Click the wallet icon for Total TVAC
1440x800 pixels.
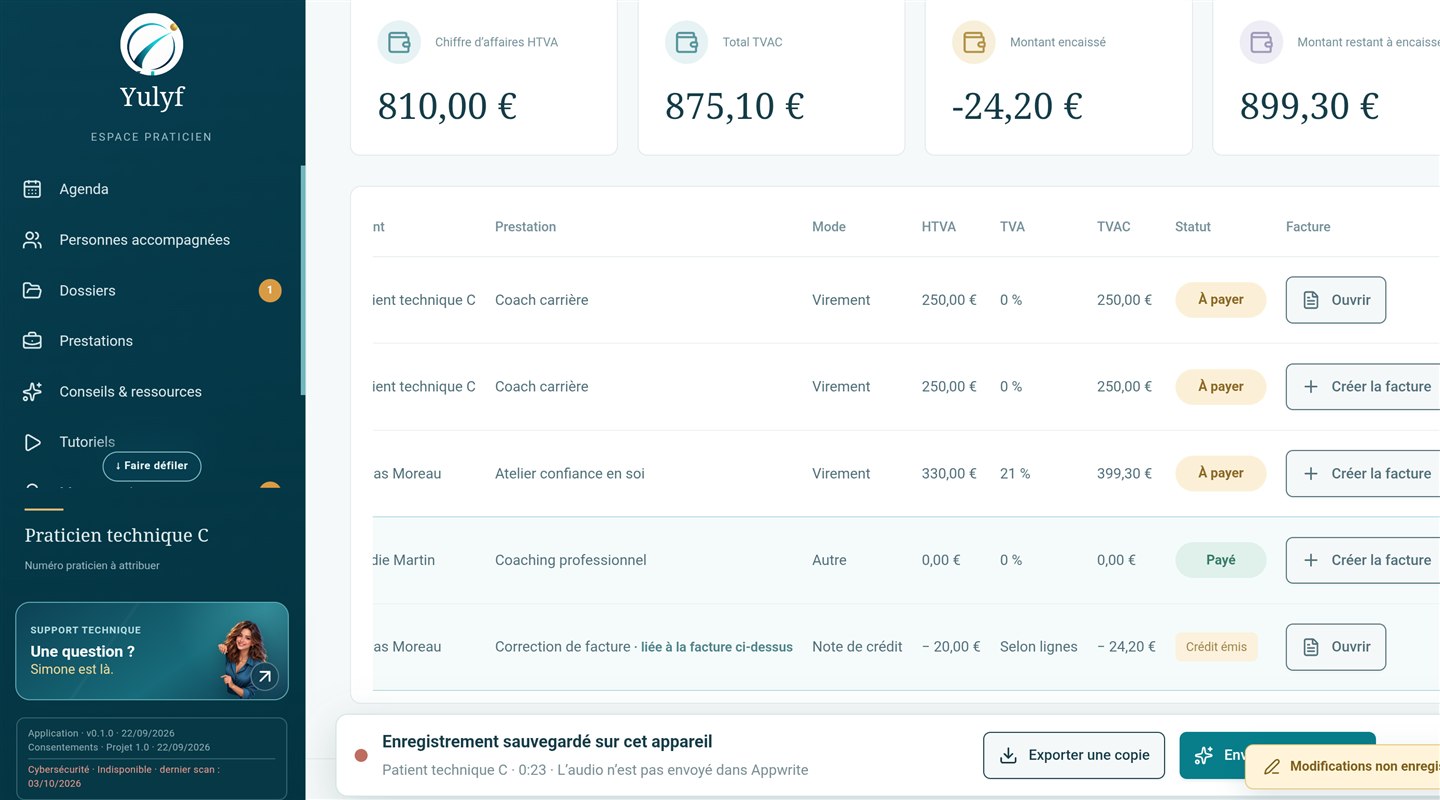(686, 42)
